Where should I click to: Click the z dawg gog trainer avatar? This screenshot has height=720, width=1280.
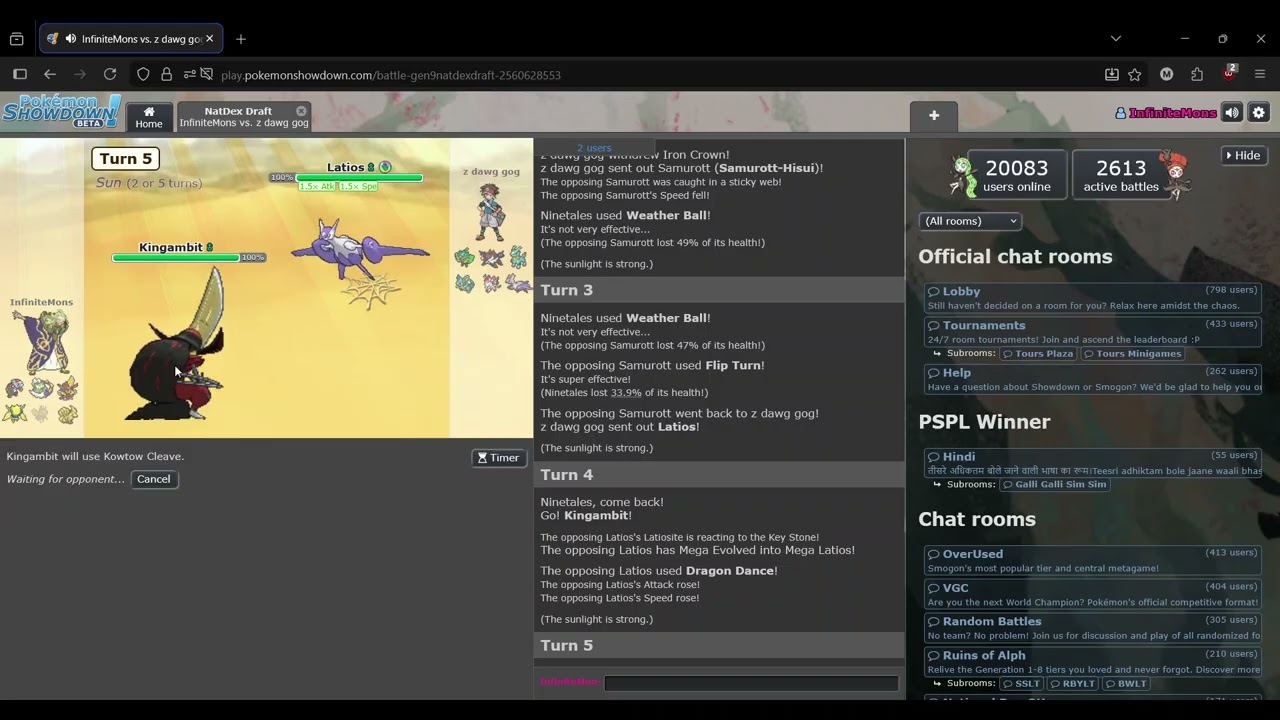(490, 211)
